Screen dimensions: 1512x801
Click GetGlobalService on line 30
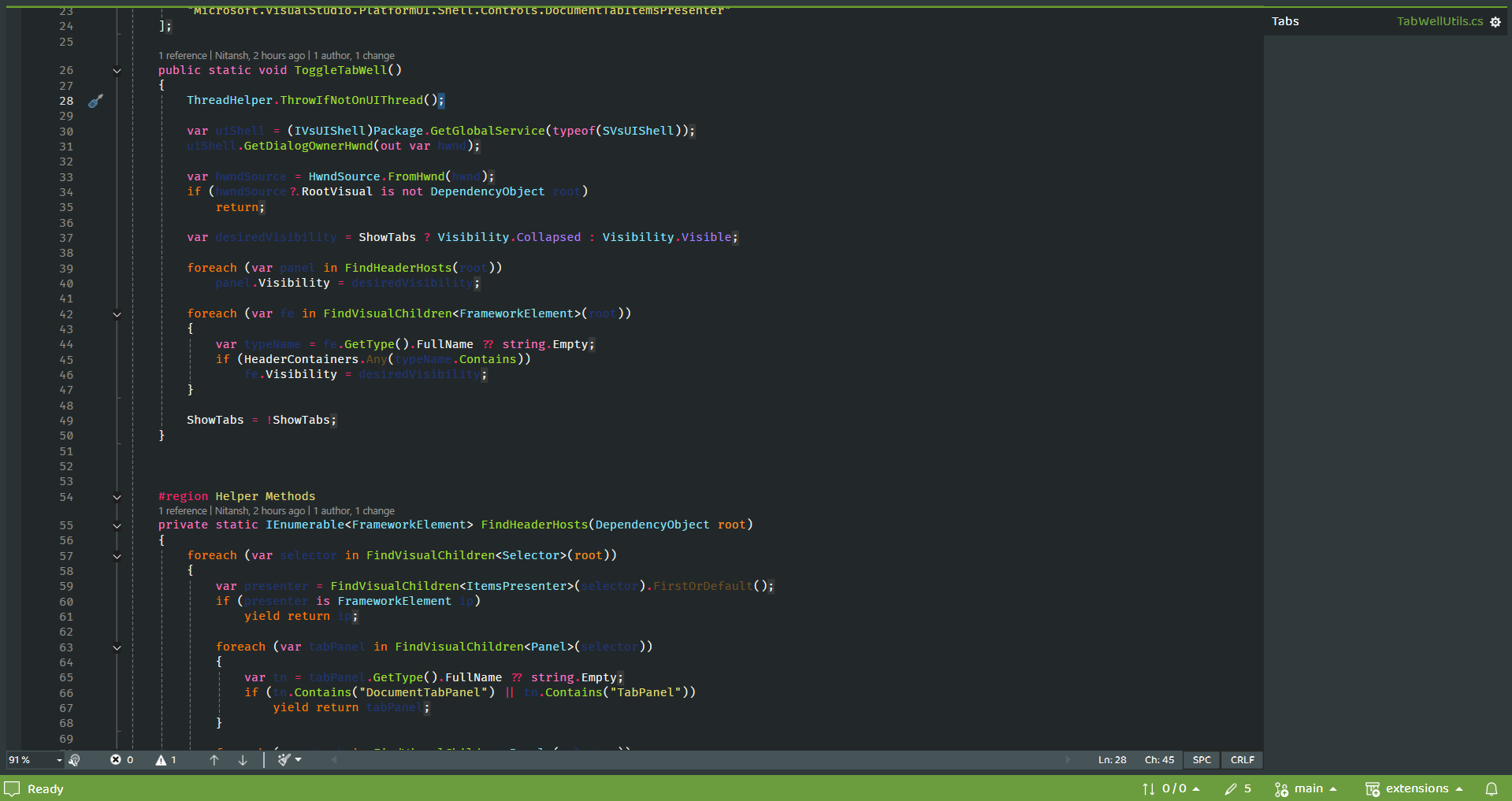[x=488, y=131]
